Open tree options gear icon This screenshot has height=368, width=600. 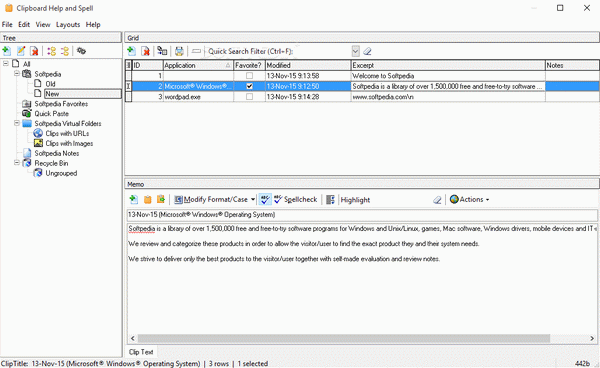tap(81, 51)
